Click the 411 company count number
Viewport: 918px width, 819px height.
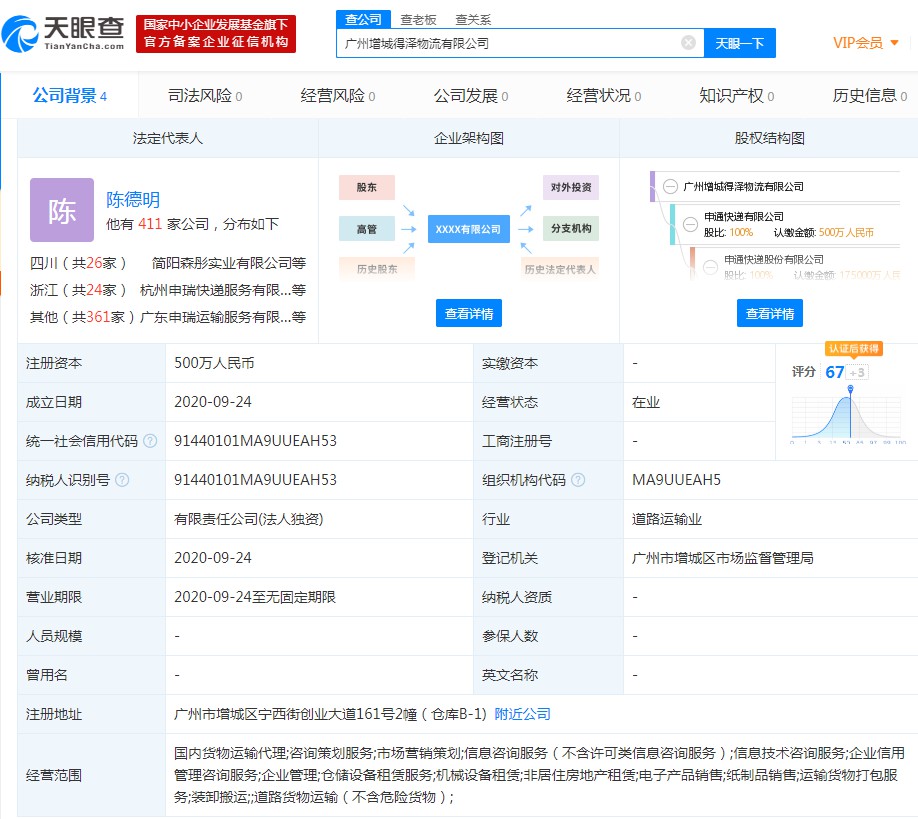point(150,224)
